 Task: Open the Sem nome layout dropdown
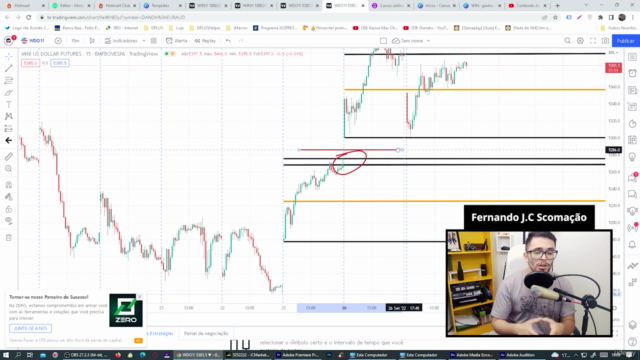click(x=411, y=41)
